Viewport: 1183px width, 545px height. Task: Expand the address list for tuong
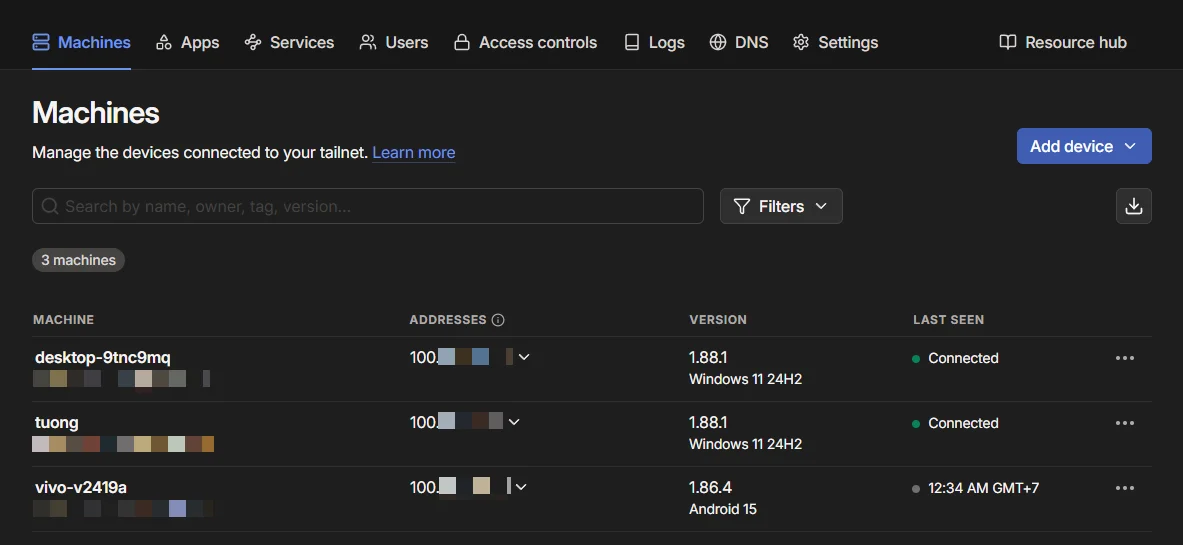pos(514,422)
